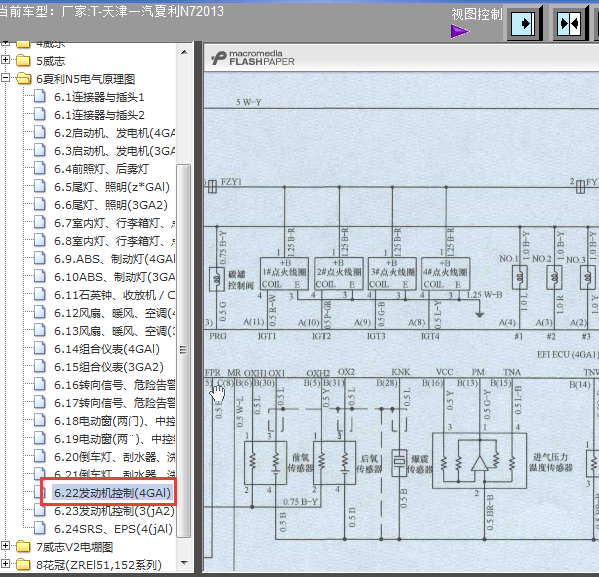
Task: Open 6.12风扇、暖风、空调 page
Action: (114, 313)
